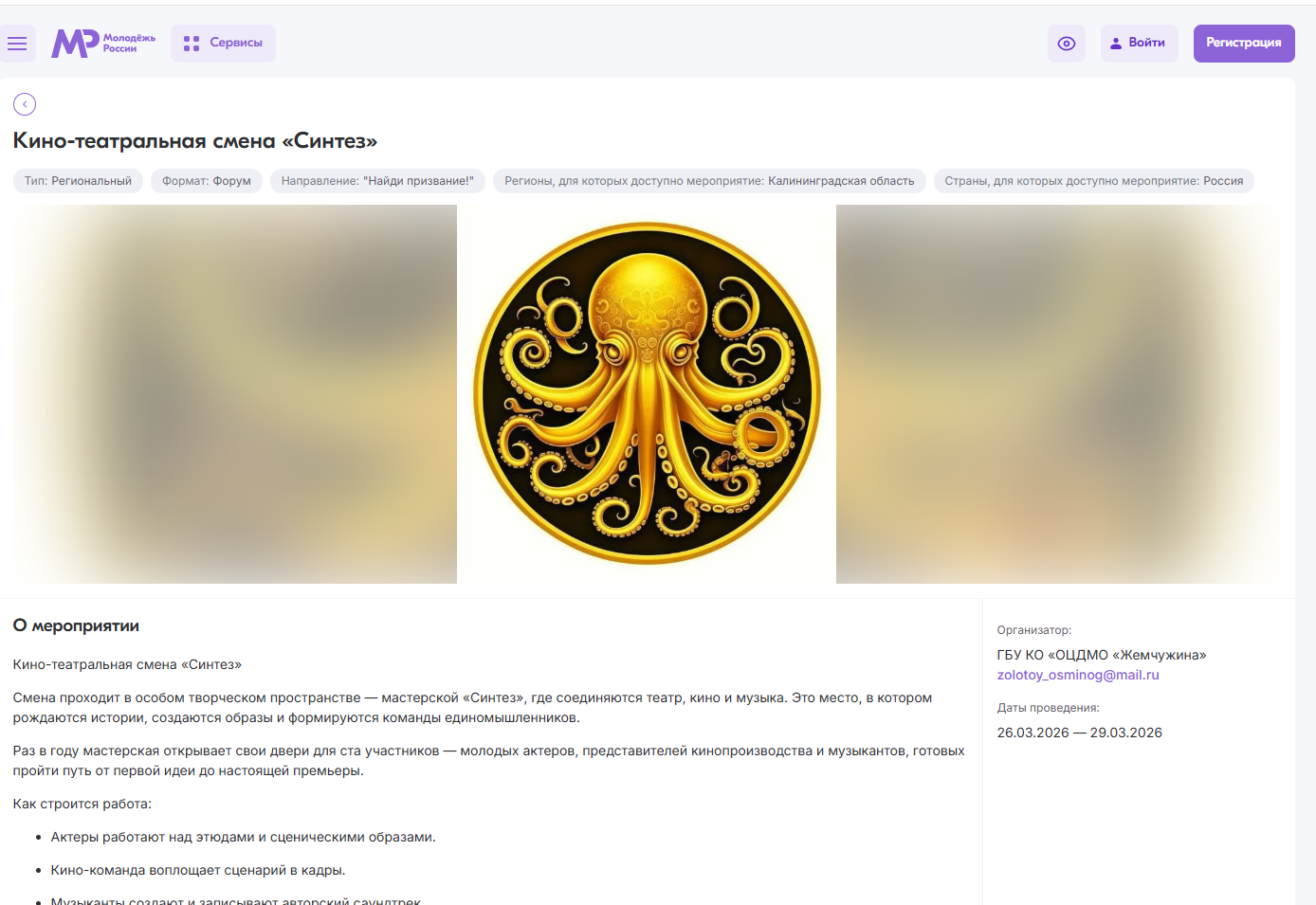Click the Войти login button
The image size is (1316, 905).
coord(1139,44)
